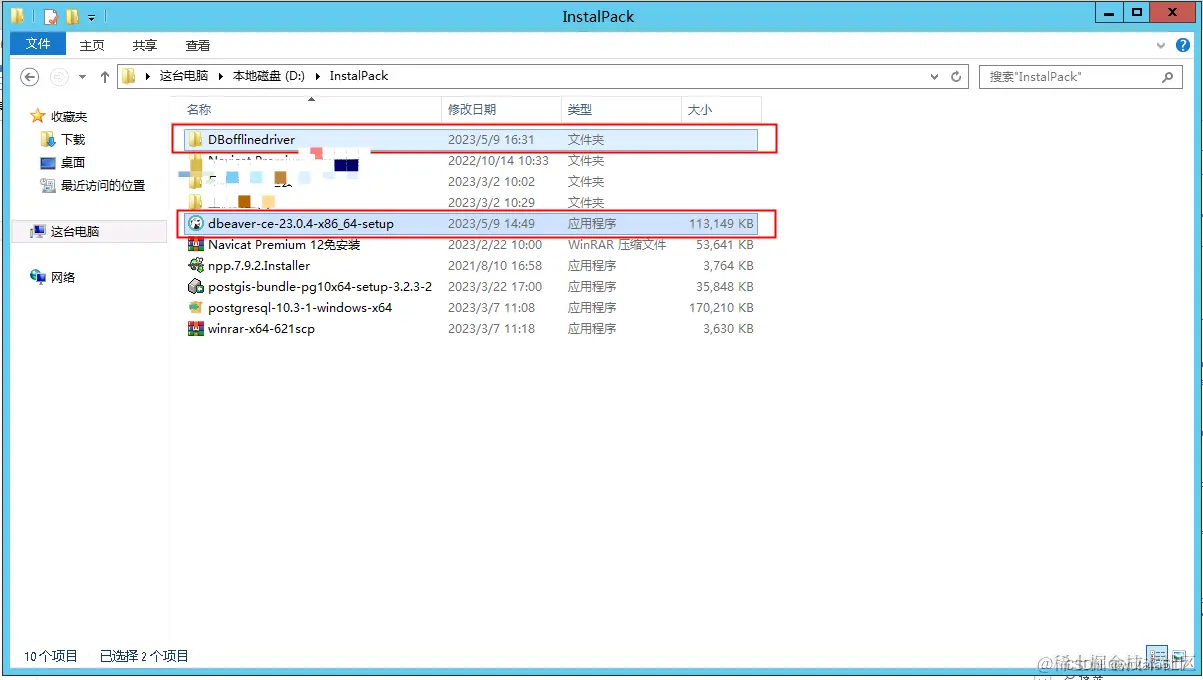Image resolution: width=1203 pixels, height=680 pixels.
Task: Go forward with the forward arrow
Action: pyautogui.click(x=59, y=76)
